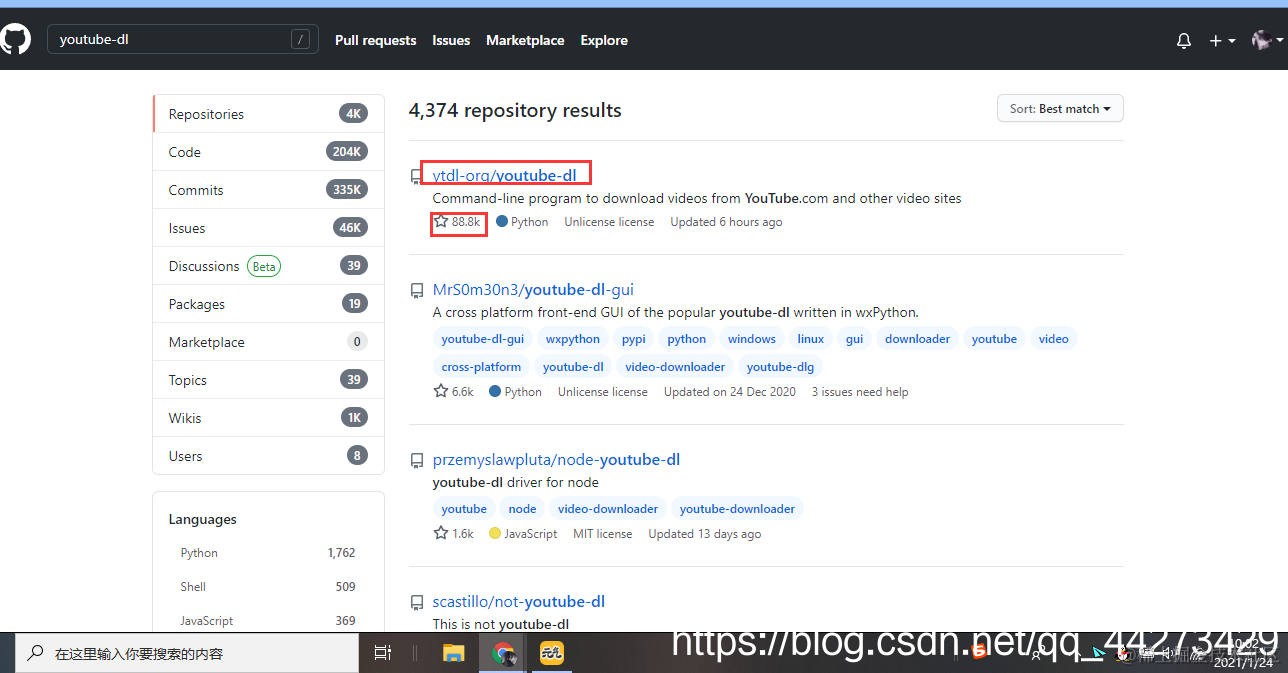Screen dimensions: 1288x673
Task: Filter by Python language
Action: click(x=268, y=553)
